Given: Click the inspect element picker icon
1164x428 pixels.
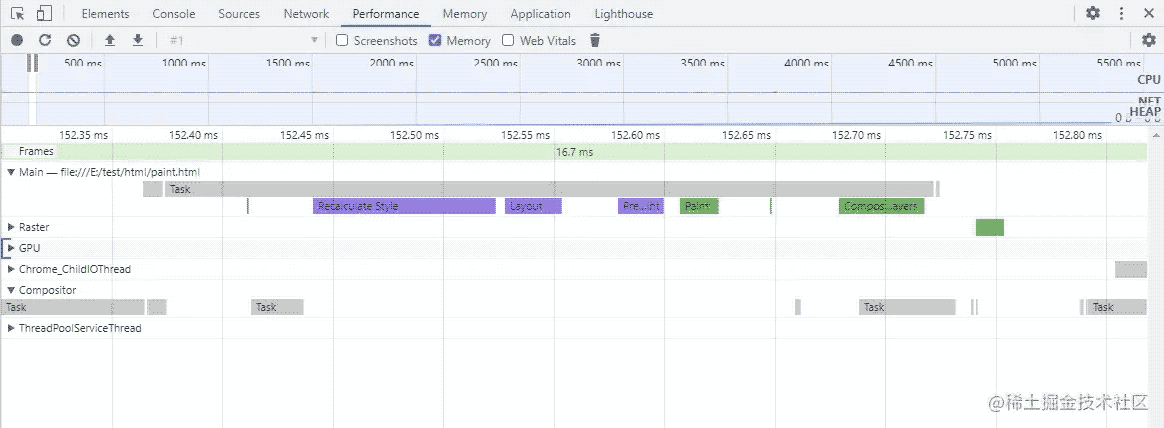Looking at the screenshot, I should click(x=18, y=14).
